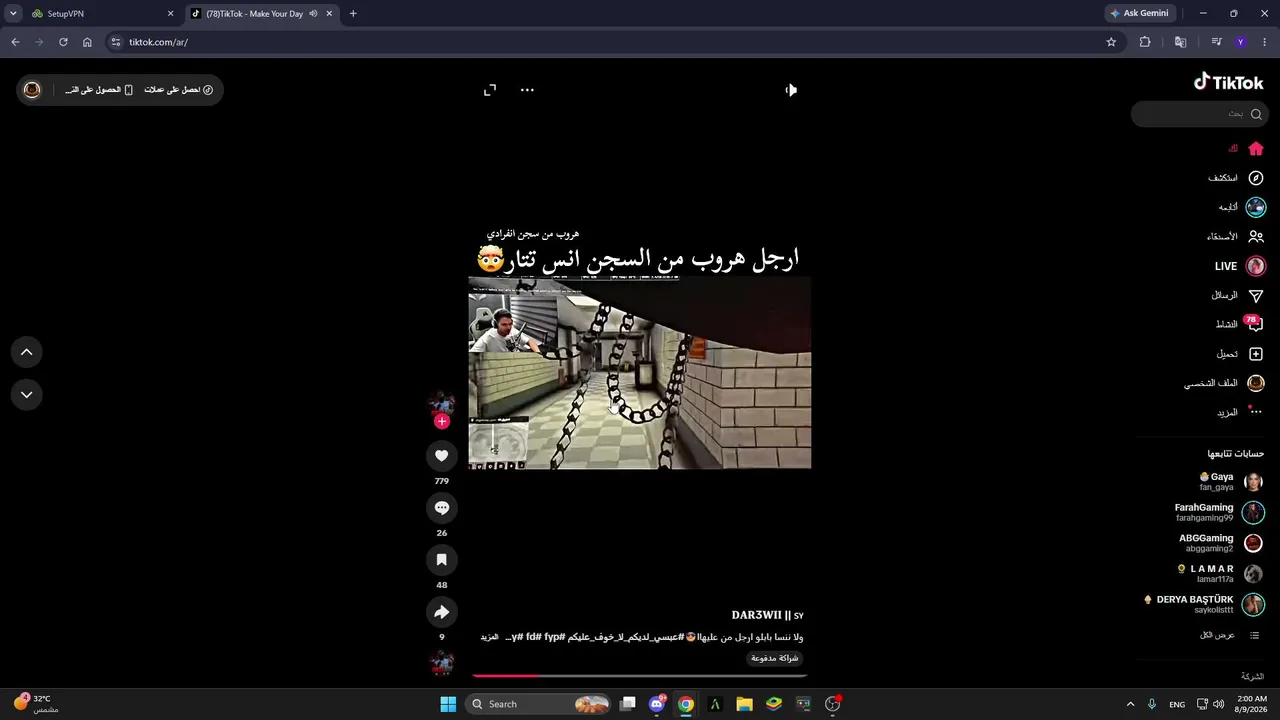The image size is (1280, 720).
Task: Expand the full list of followed accounts
Action: coord(1230,635)
